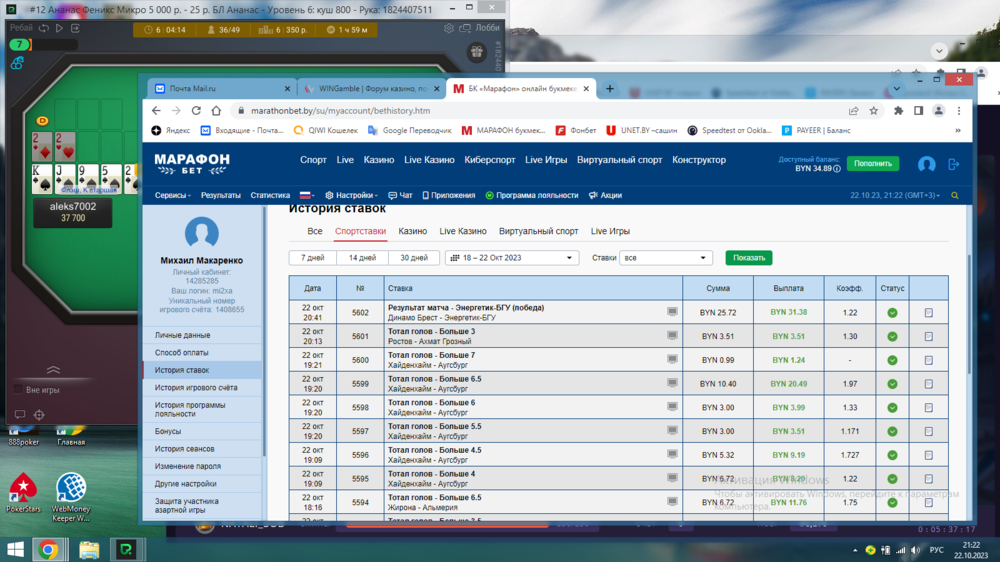Select the 30 дней period filter
1000x562 pixels.
[x=414, y=258]
